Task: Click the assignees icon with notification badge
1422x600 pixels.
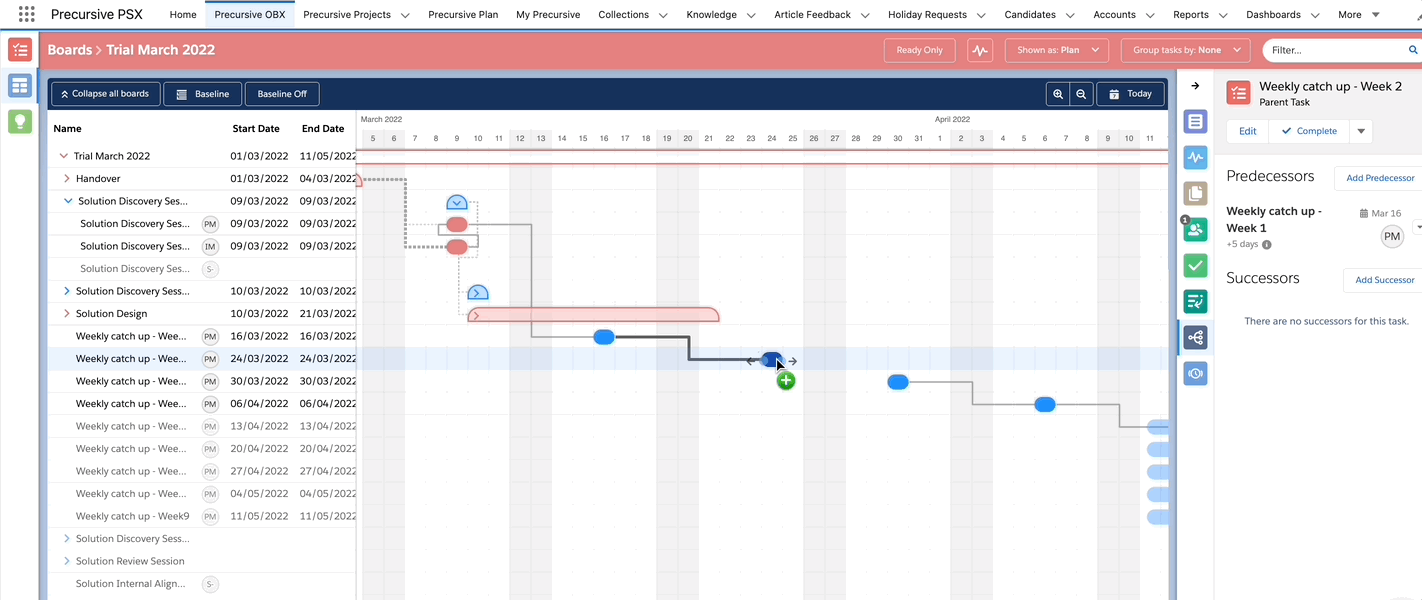Action: pyautogui.click(x=1195, y=229)
